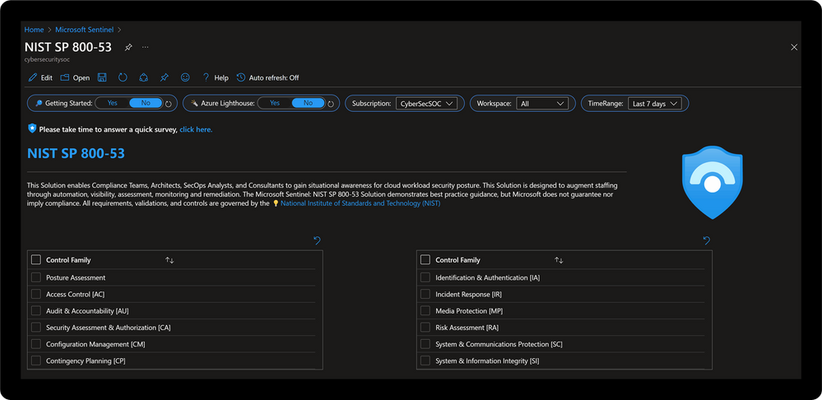Tick the Access Control [AC] checkbox
Viewport: 822px width, 400px height.
pyautogui.click(x=36, y=294)
